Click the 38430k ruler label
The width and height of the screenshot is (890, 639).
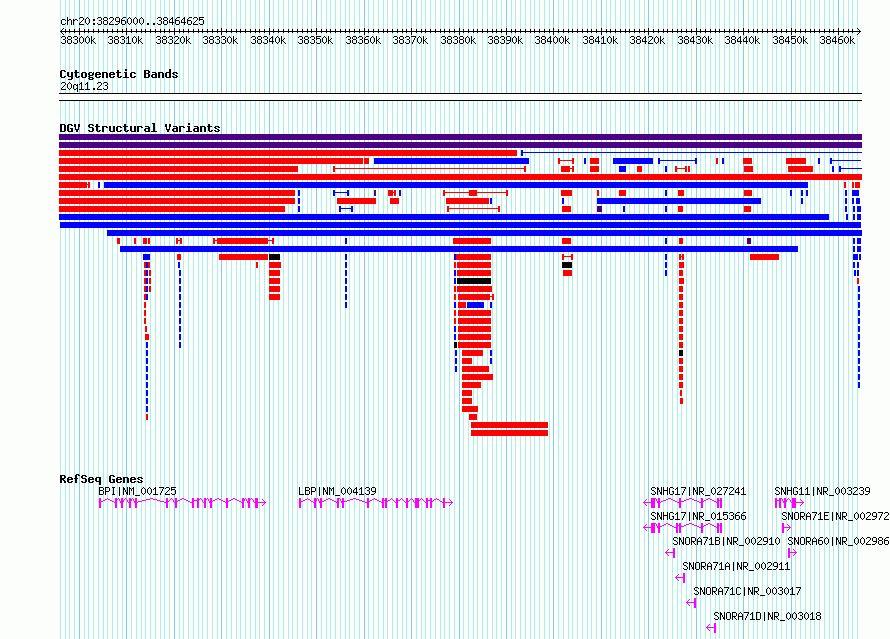[x=695, y=40]
